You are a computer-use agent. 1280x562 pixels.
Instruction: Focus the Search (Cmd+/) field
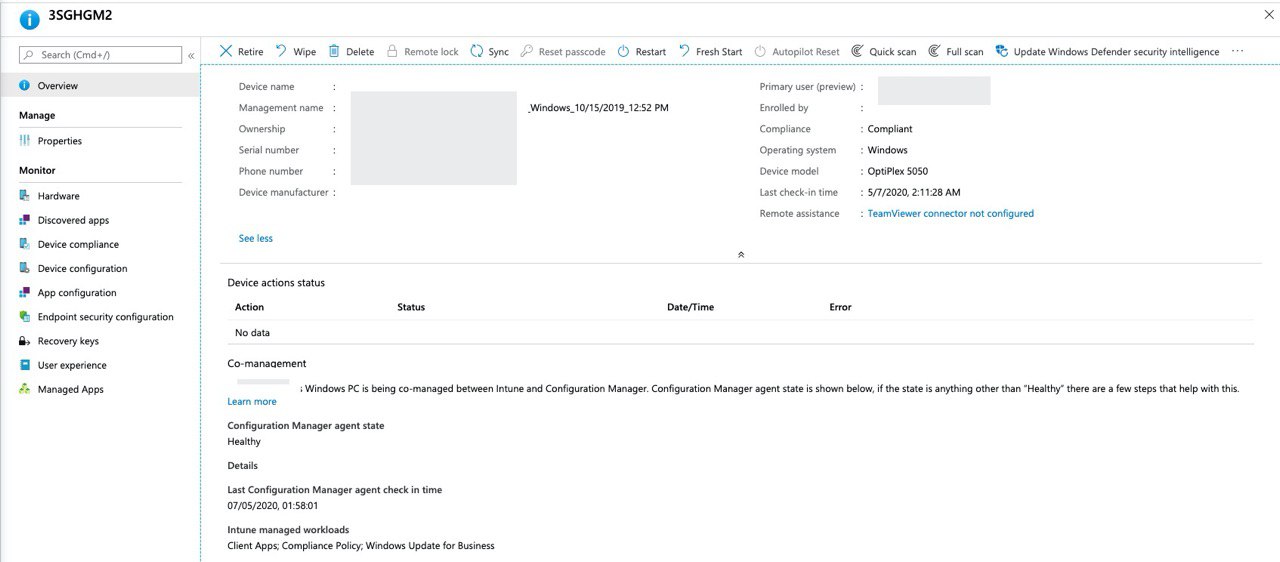pyautogui.click(x=100, y=55)
